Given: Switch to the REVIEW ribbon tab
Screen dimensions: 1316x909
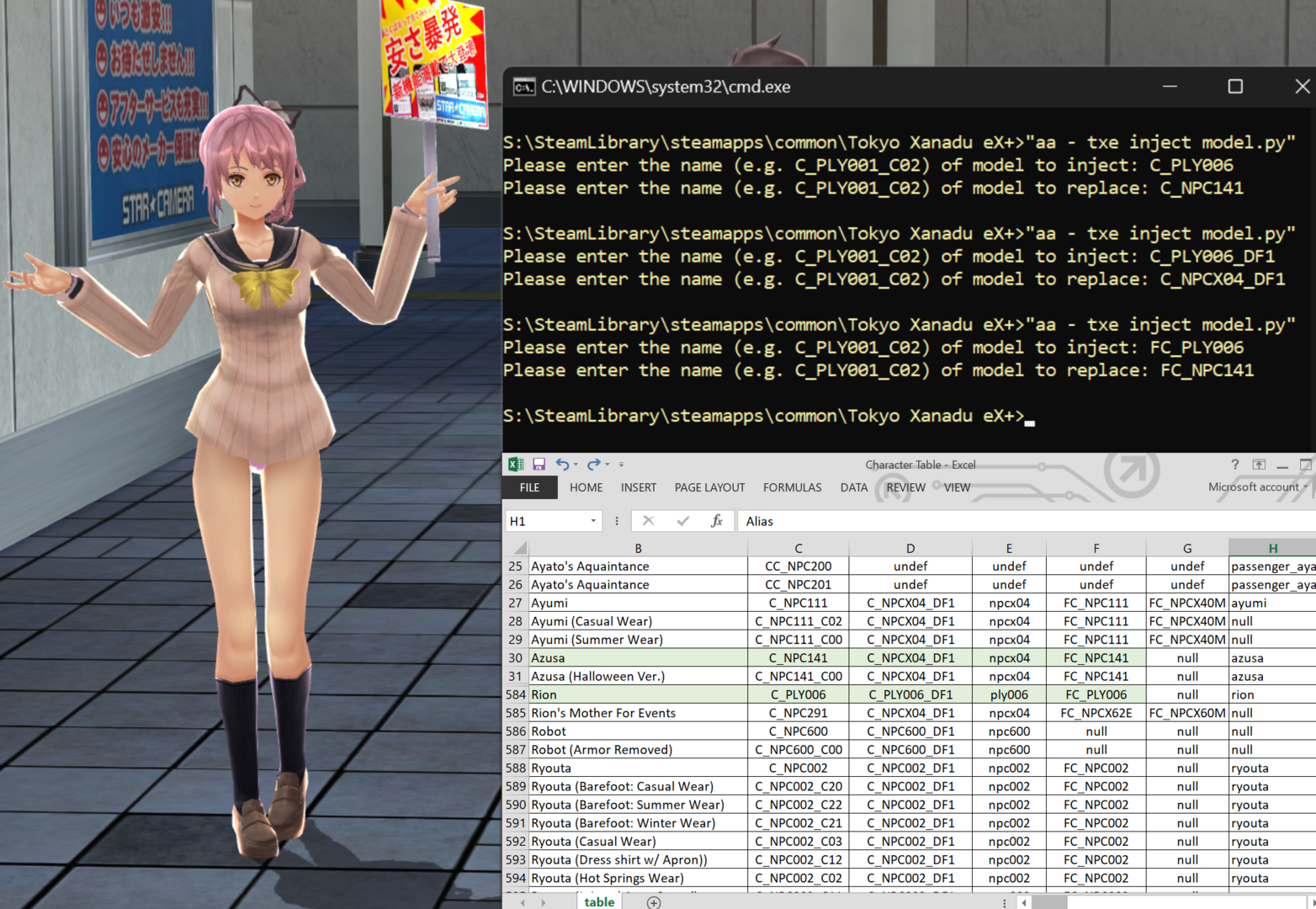Looking at the screenshot, I should (905, 487).
